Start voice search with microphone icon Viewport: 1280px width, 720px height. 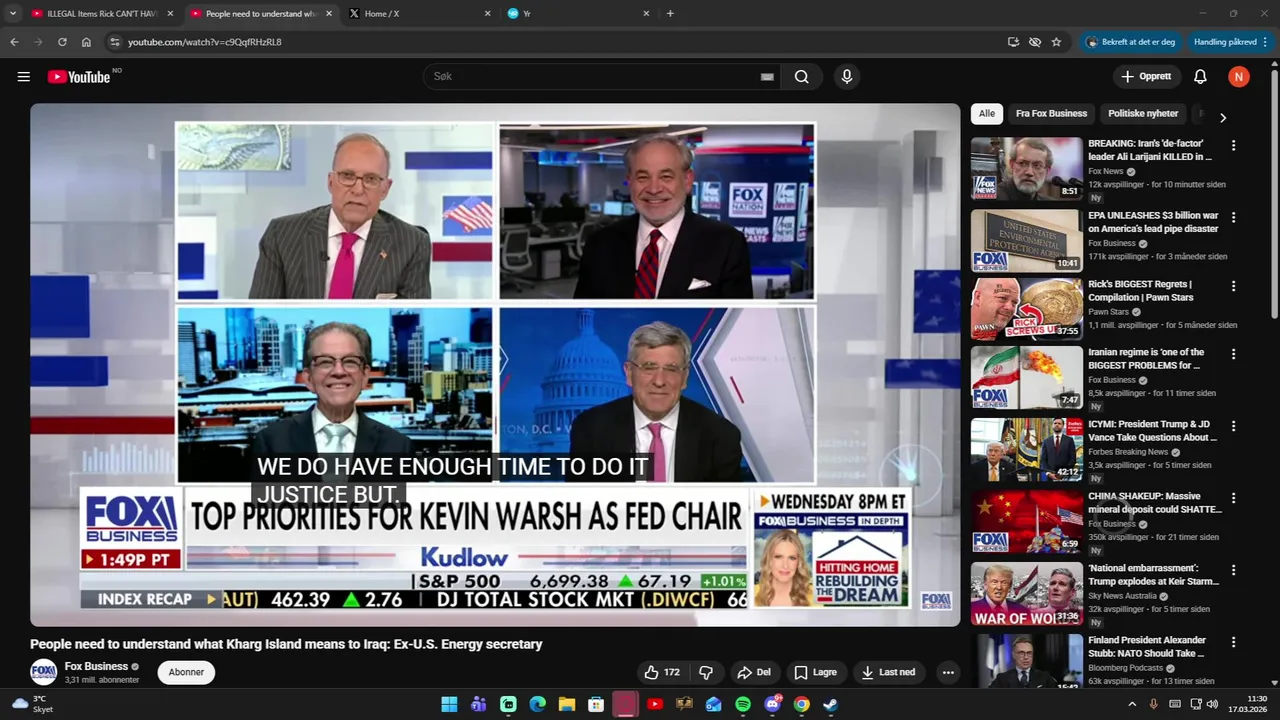click(x=847, y=77)
